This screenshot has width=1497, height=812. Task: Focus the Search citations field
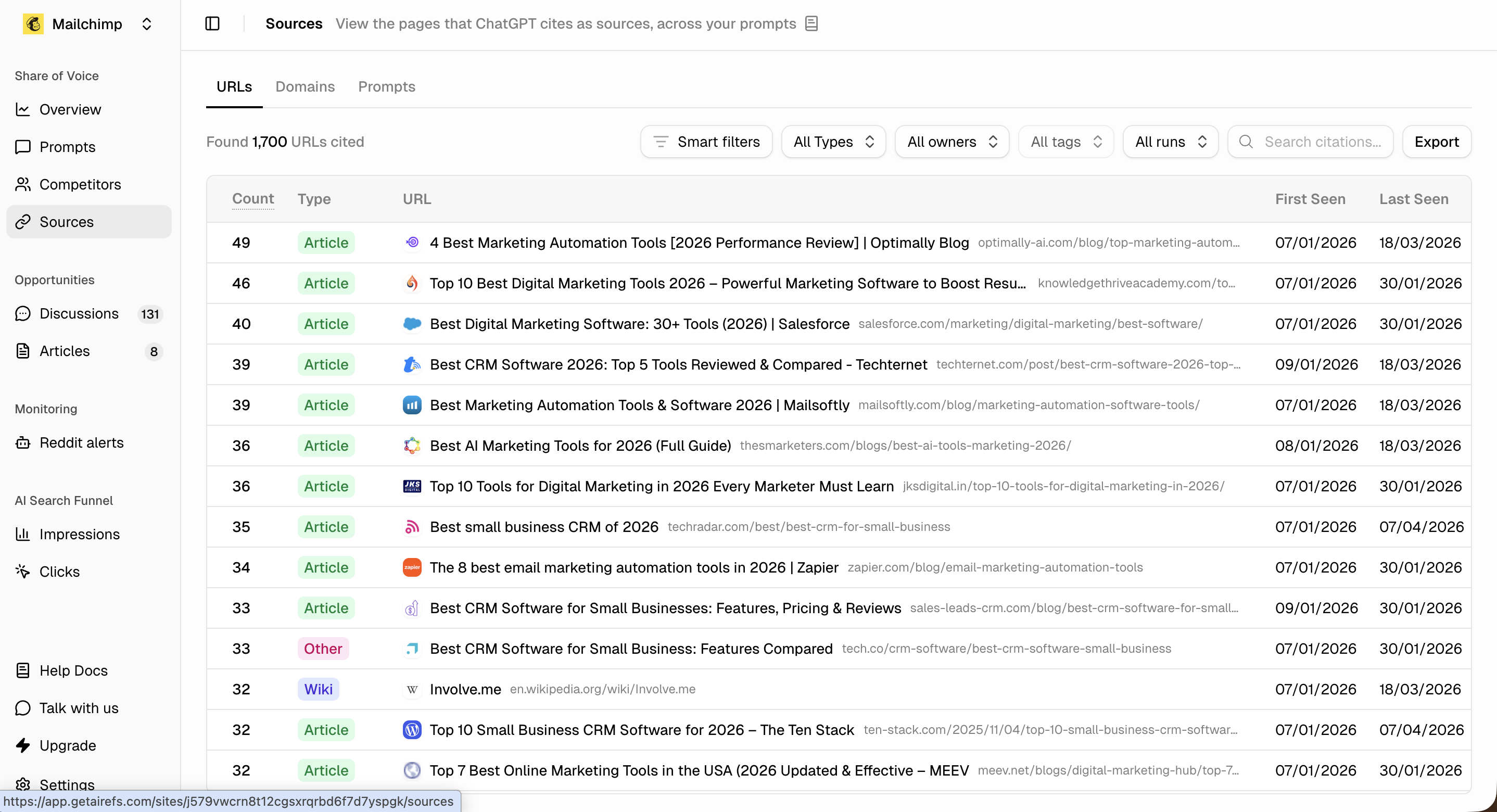pyautogui.click(x=1322, y=142)
